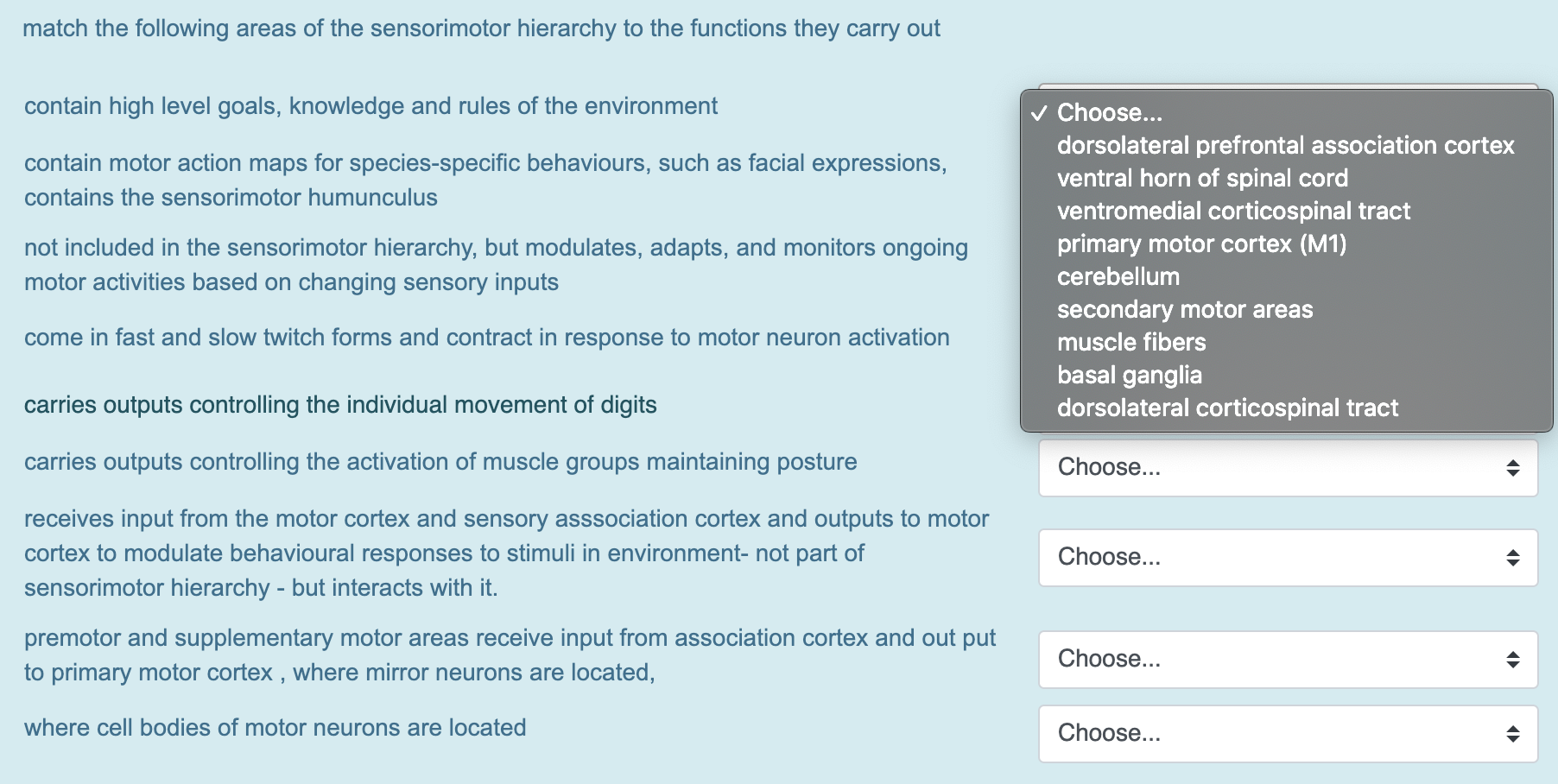
Task: Pick 'dorsolateral corticospinal tract' option
Action: 1227,408
